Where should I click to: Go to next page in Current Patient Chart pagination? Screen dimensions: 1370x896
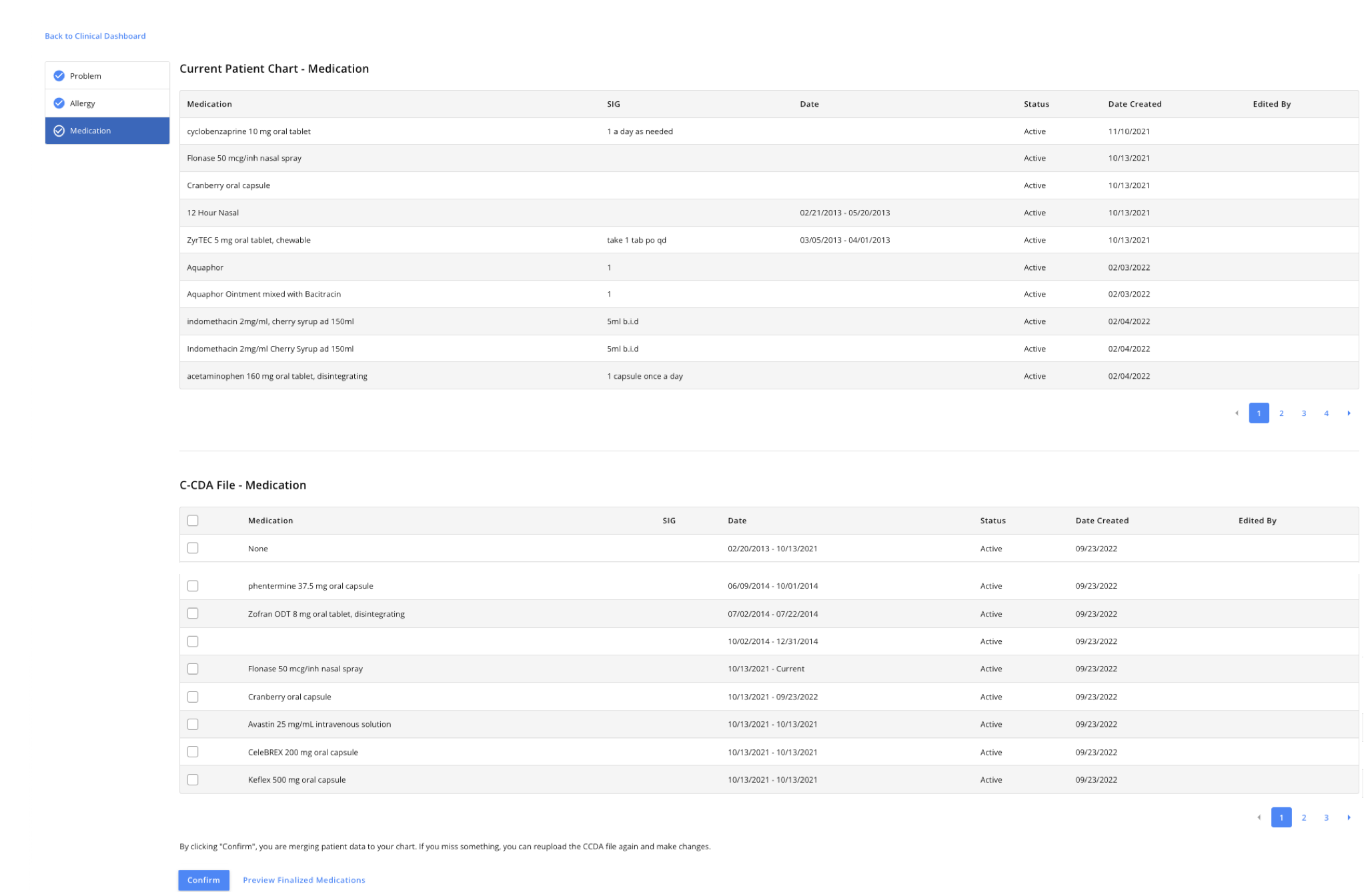[x=1349, y=413]
